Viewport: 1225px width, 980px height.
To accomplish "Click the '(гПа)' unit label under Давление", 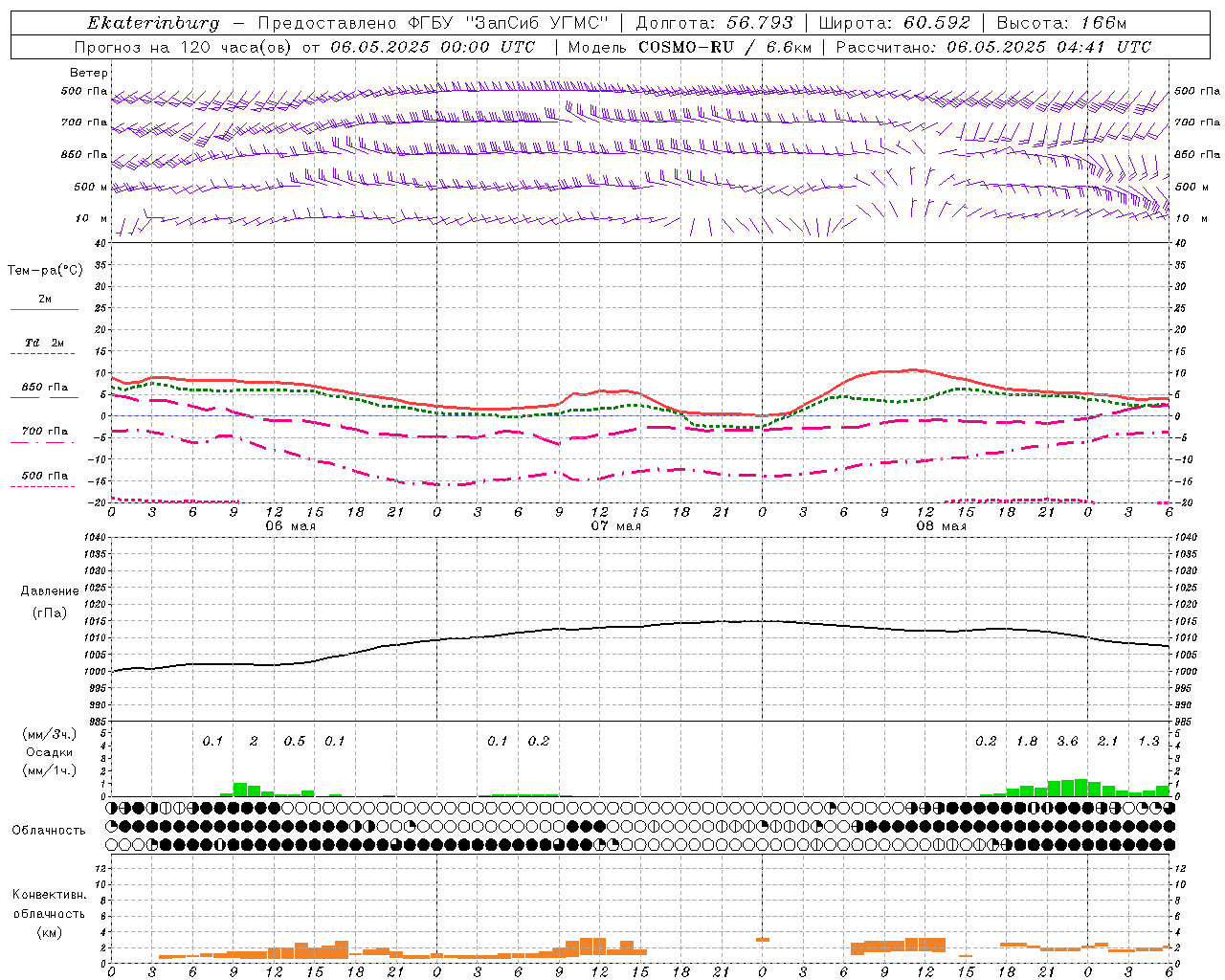I will pyautogui.click(x=50, y=612).
